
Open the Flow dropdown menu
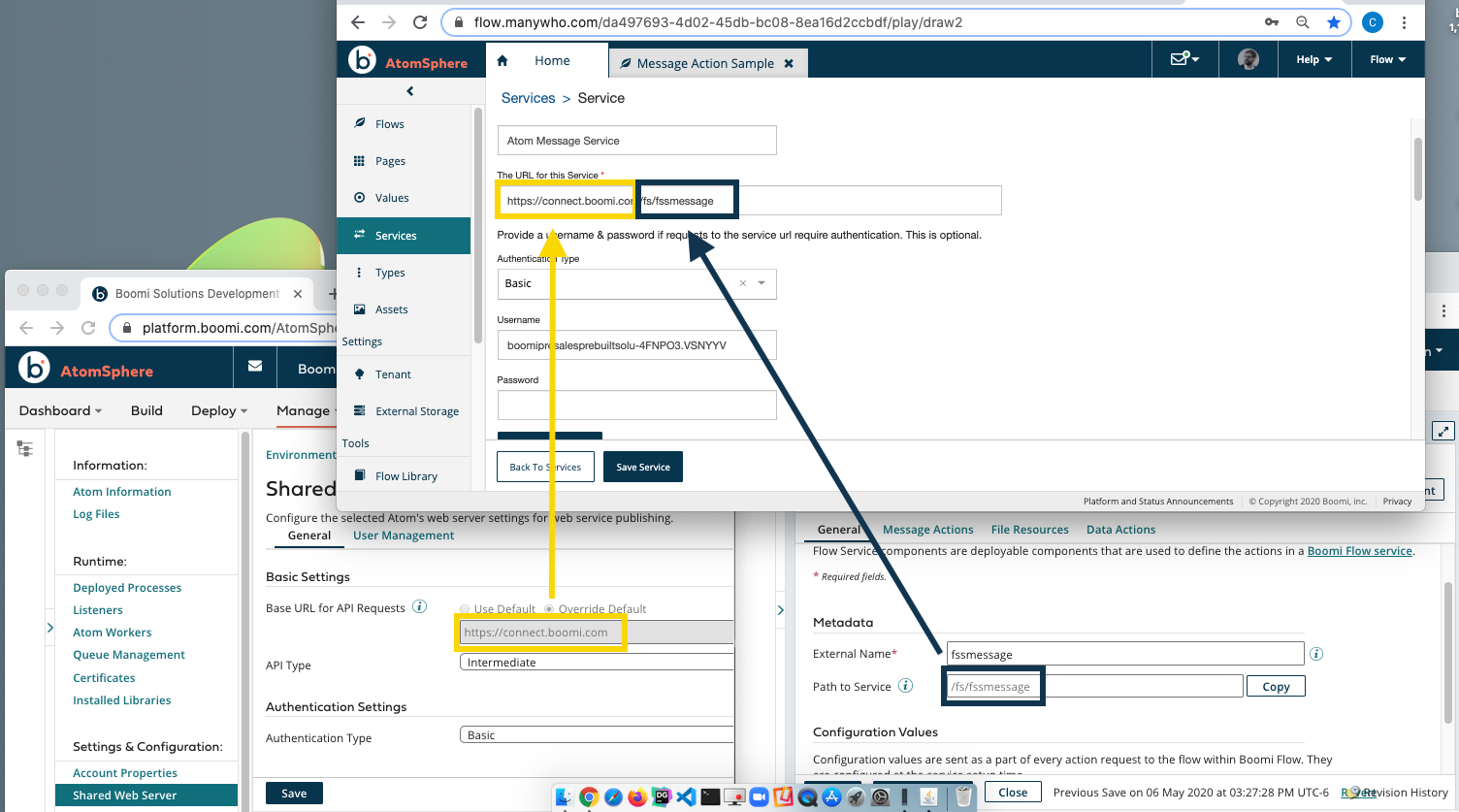click(1388, 59)
